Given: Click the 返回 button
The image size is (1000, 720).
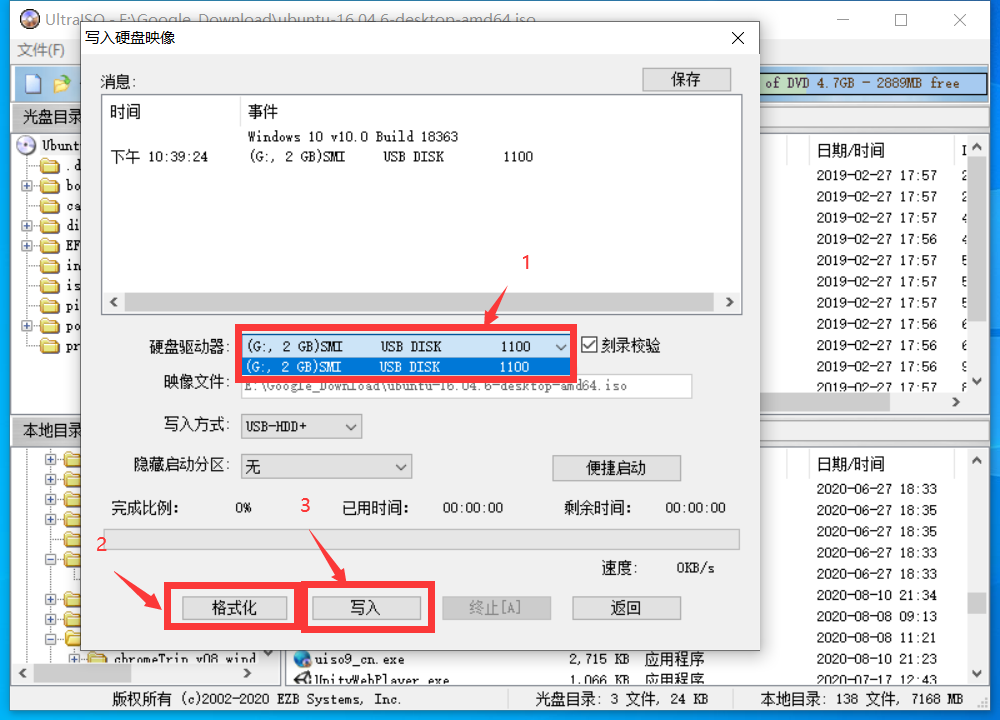Looking at the screenshot, I should click(626, 608).
